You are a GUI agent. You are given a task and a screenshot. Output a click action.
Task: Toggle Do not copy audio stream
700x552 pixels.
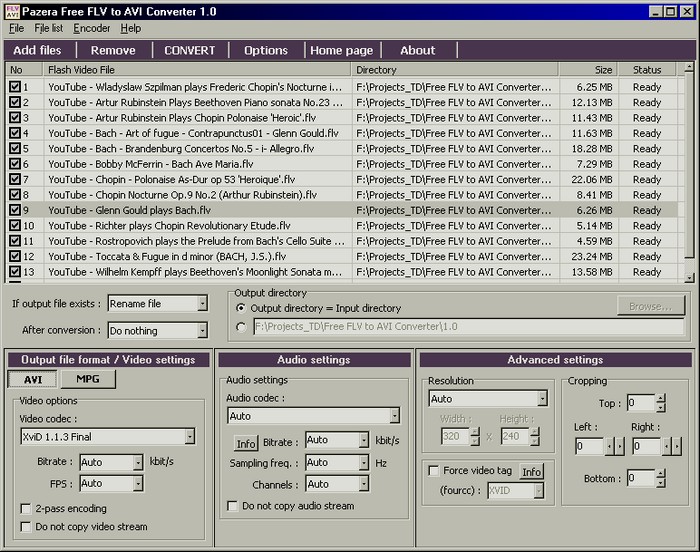click(232, 506)
